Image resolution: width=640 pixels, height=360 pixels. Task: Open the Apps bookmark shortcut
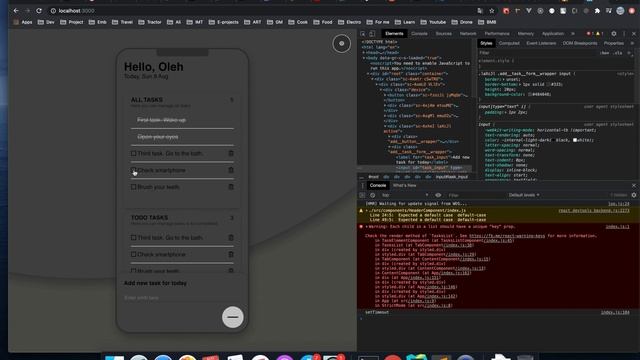[23, 22]
